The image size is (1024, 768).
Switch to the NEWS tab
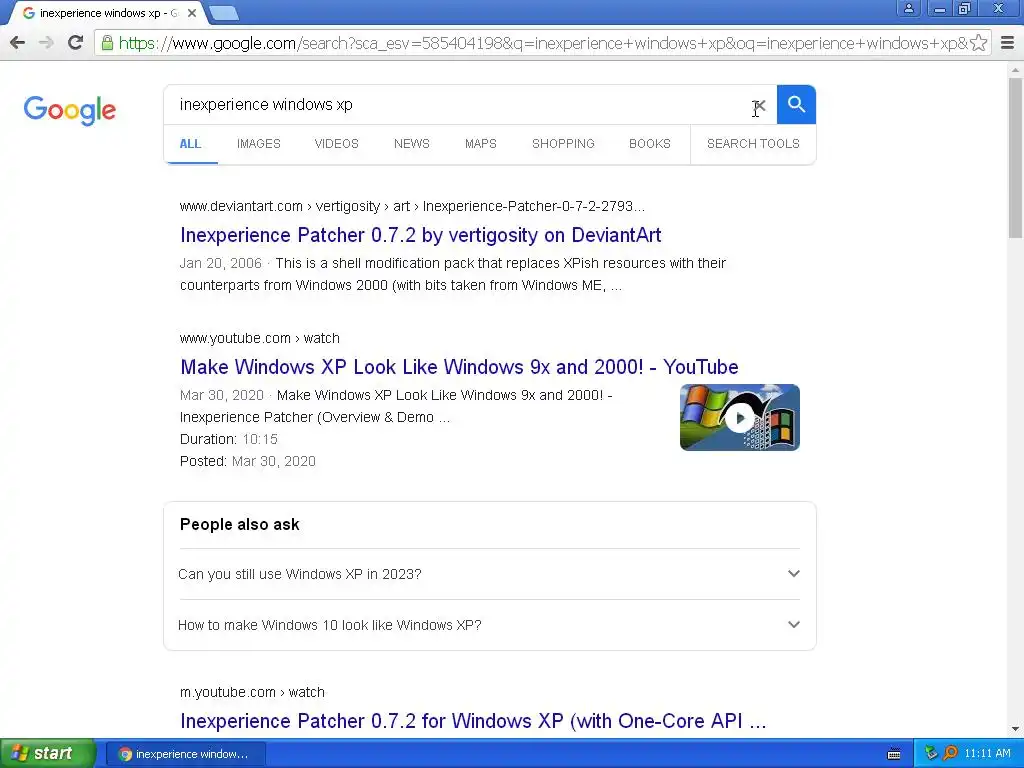411,144
